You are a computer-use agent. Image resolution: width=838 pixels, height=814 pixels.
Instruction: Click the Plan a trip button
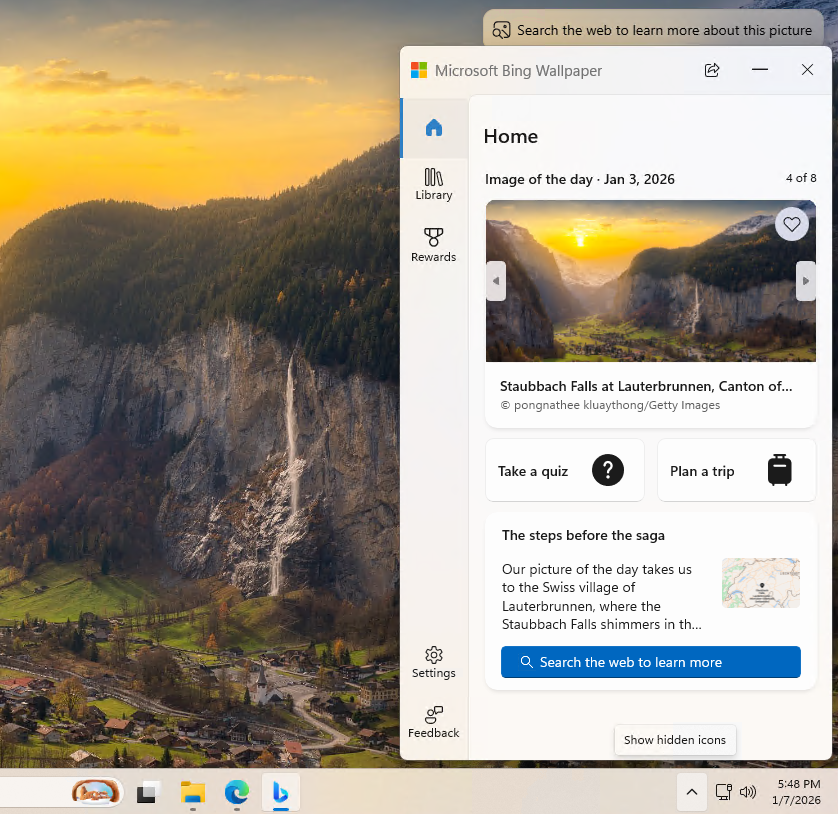[x=736, y=470]
